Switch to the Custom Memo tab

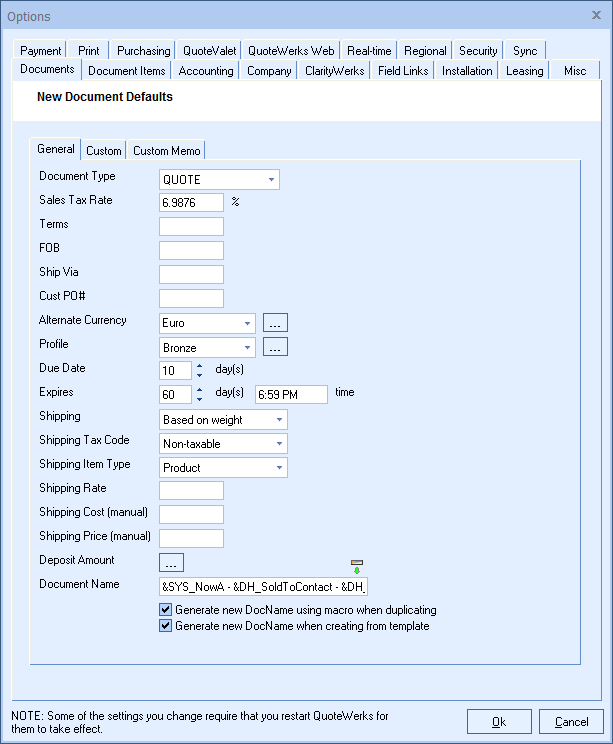(x=167, y=151)
